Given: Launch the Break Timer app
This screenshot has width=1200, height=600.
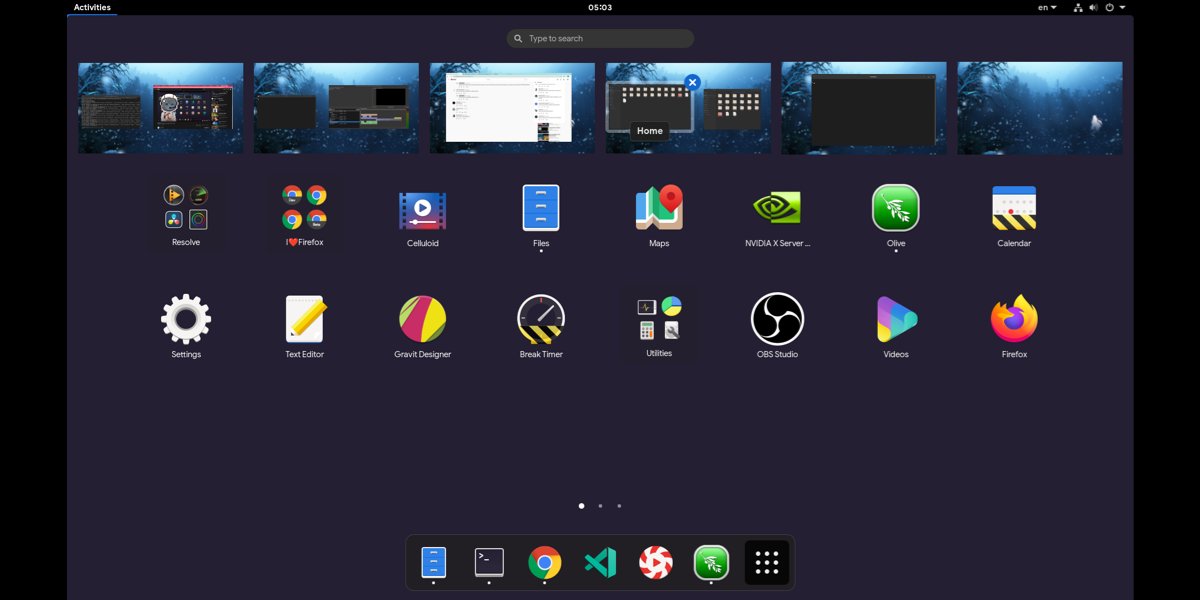Looking at the screenshot, I should point(541,326).
